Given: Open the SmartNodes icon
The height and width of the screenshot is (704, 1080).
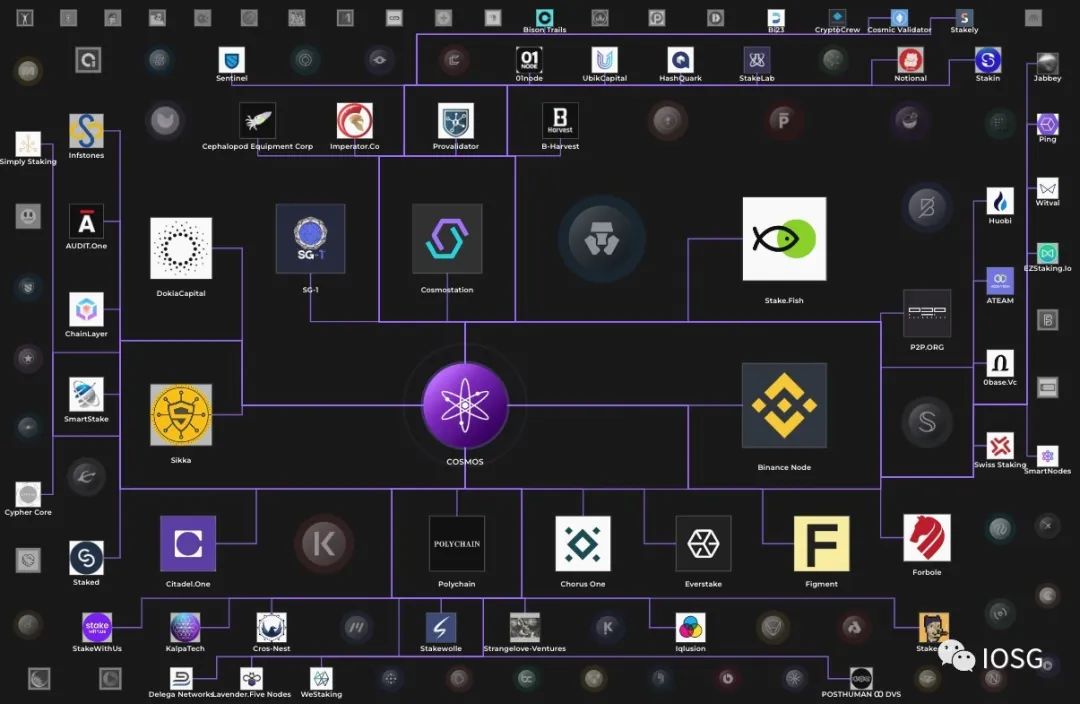Looking at the screenshot, I should pyautogui.click(x=1048, y=455).
